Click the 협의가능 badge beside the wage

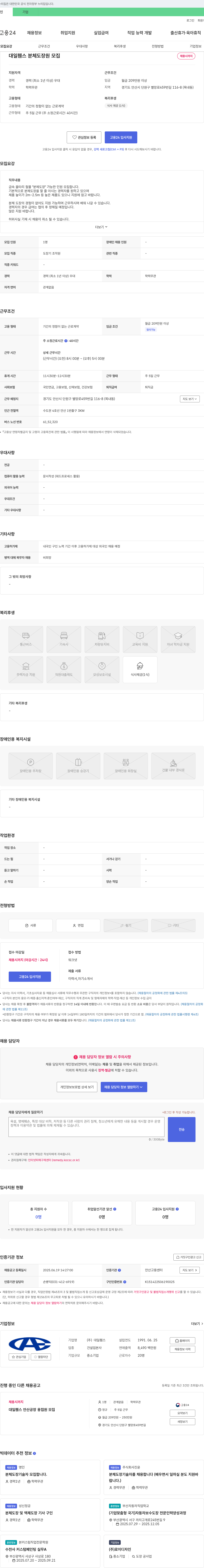click(151, 330)
